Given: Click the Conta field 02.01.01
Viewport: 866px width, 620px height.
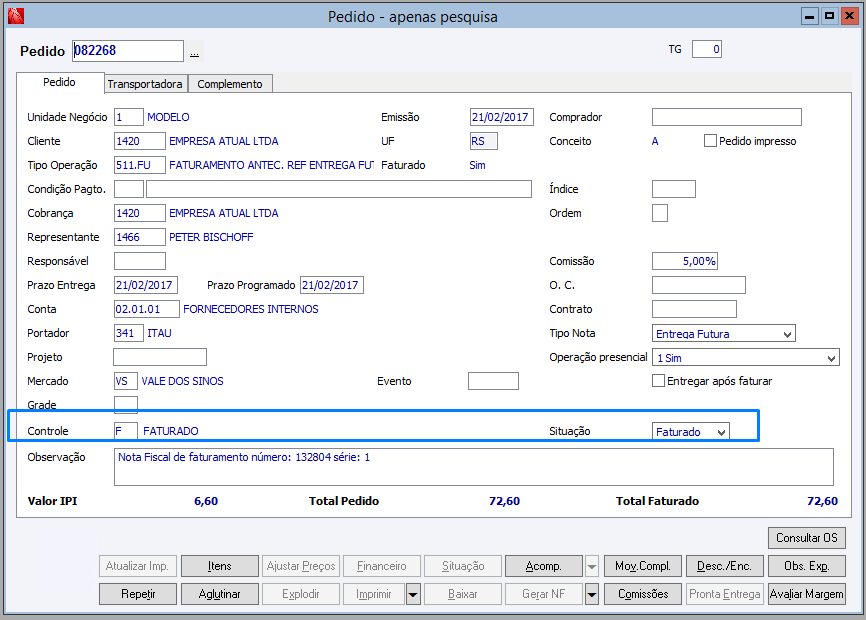Looking at the screenshot, I should click(147, 309).
